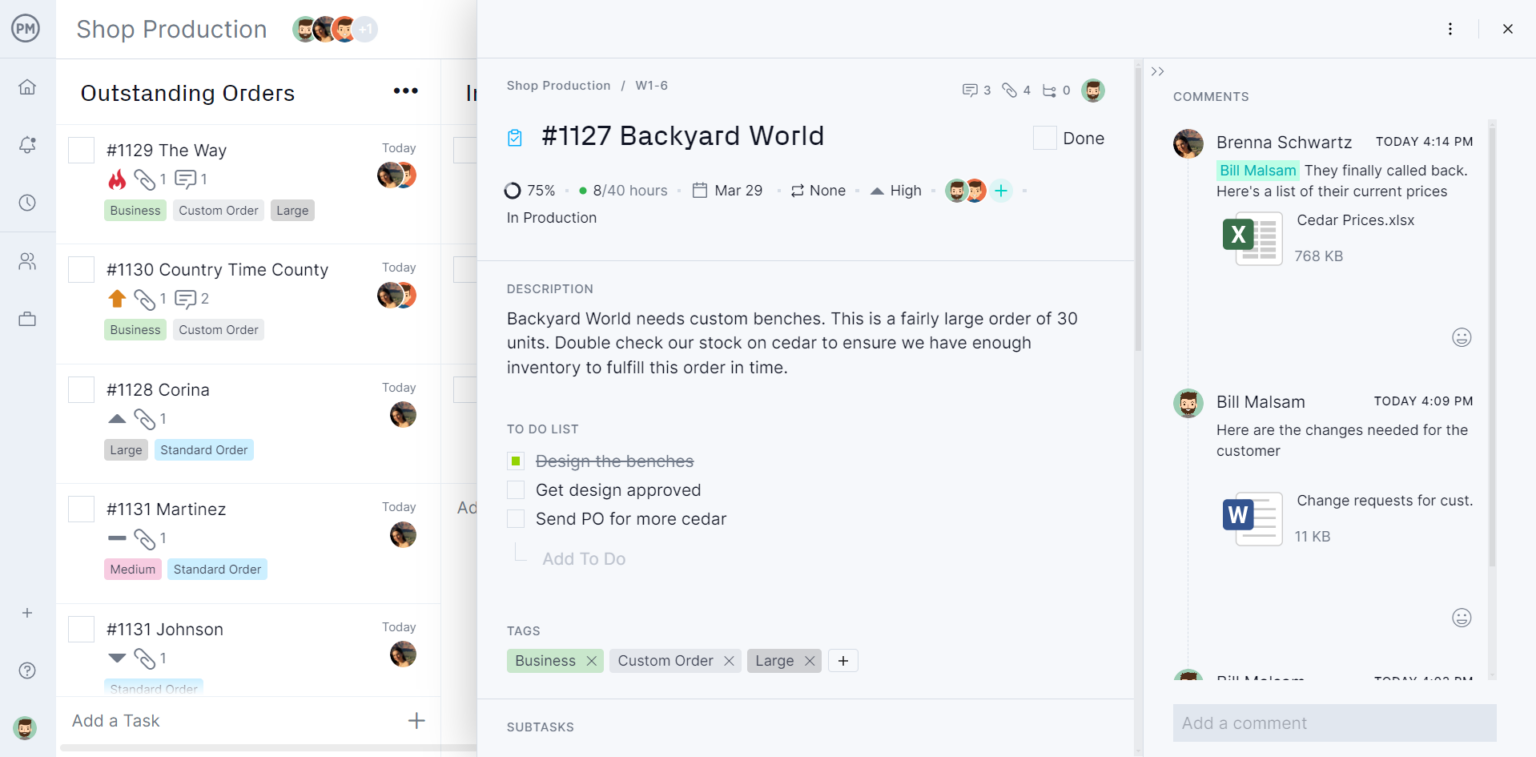Check the 'Get design approved' to-do
The width and height of the screenshot is (1536, 757).
(516, 490)
